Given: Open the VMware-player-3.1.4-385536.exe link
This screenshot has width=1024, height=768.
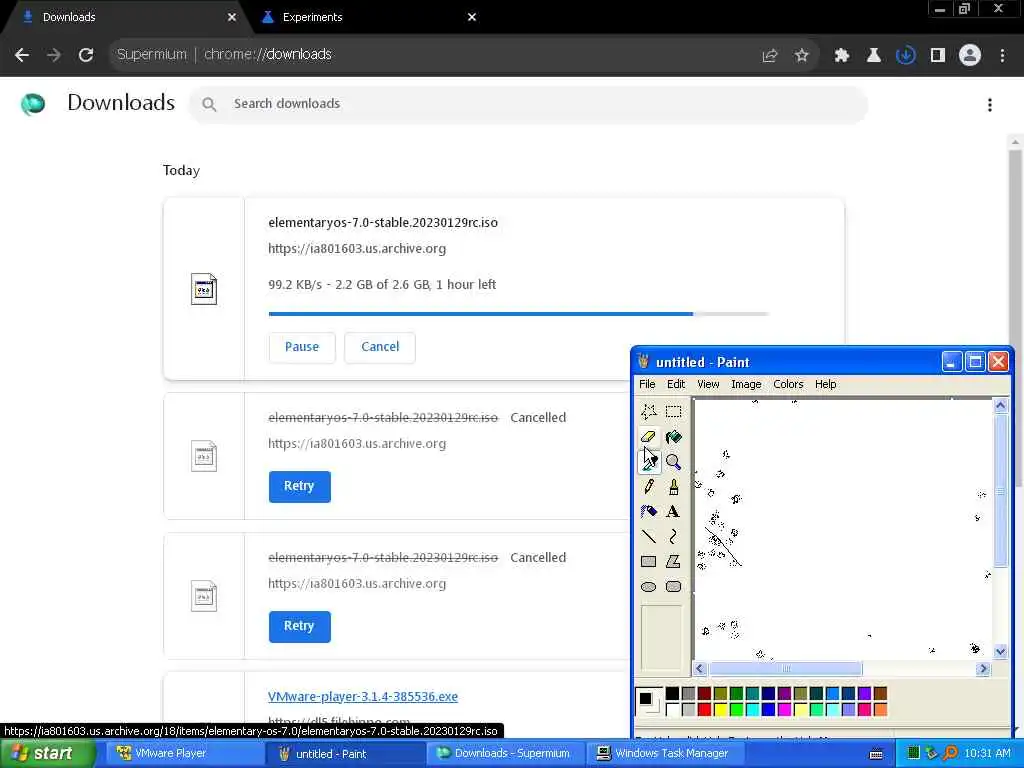Looking at the screenshot, I should point(362,696).
